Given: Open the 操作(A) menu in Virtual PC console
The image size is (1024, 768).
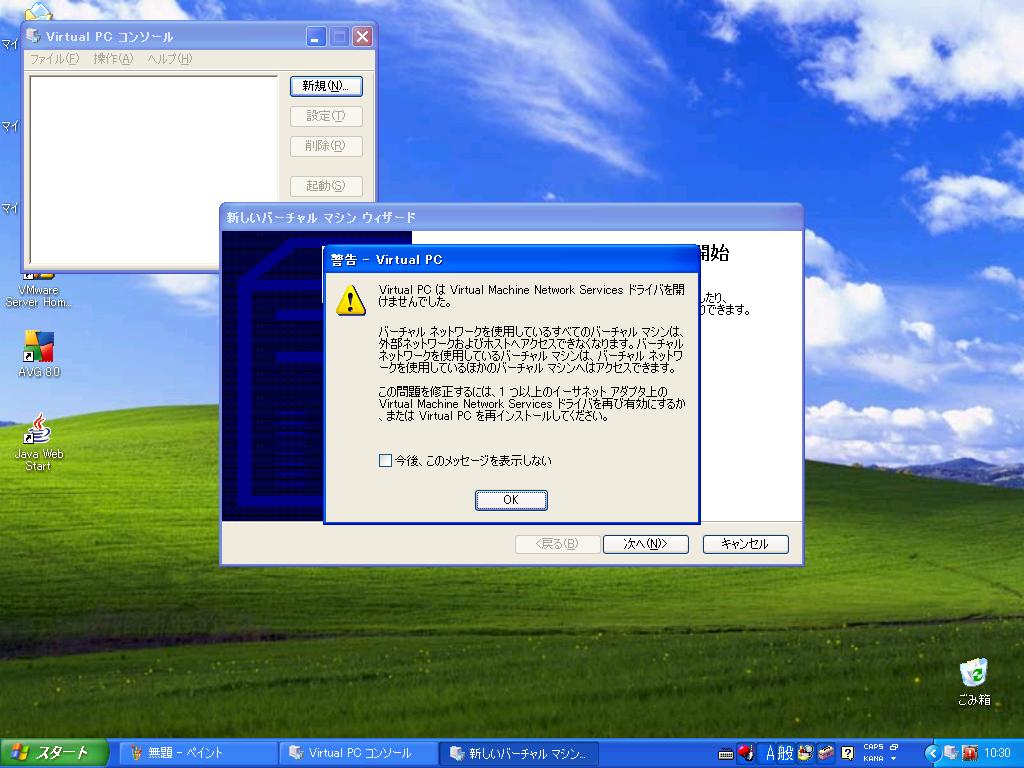Looking at the screenshot, I should click(x=113, y=59).
